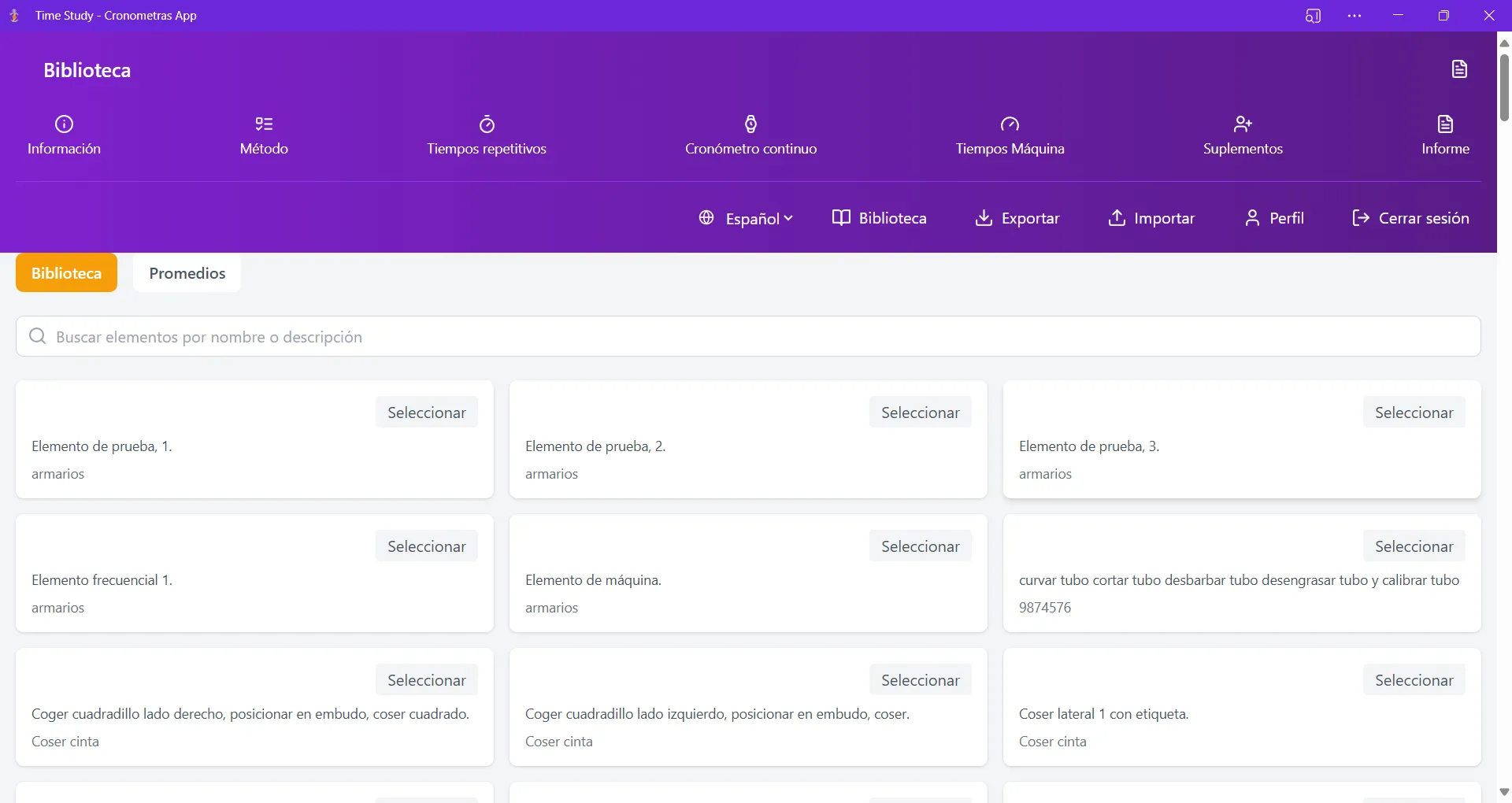Click the text 'Elemento de prueba, 1.'

[x=102, y=446]
